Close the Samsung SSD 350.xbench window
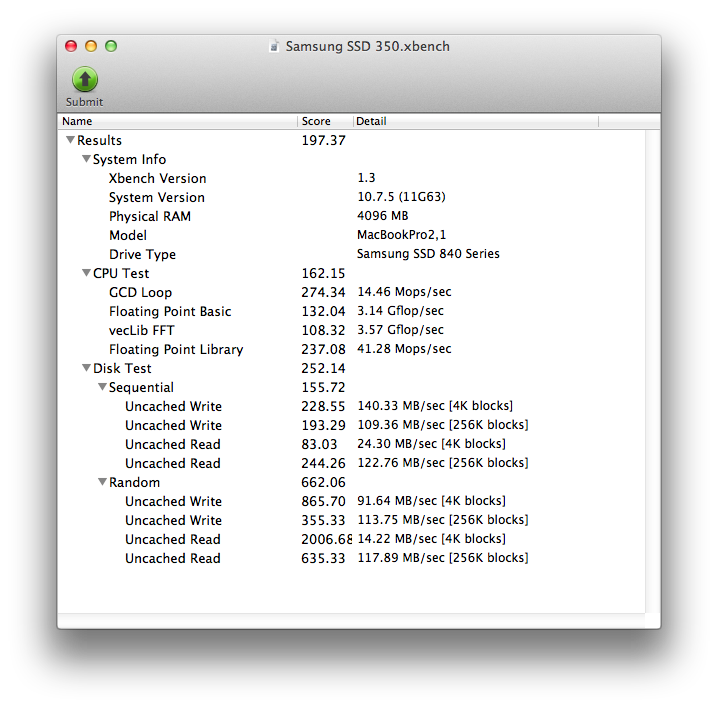The width and height of the screenshot is (718, 708). tap(71, 46)
